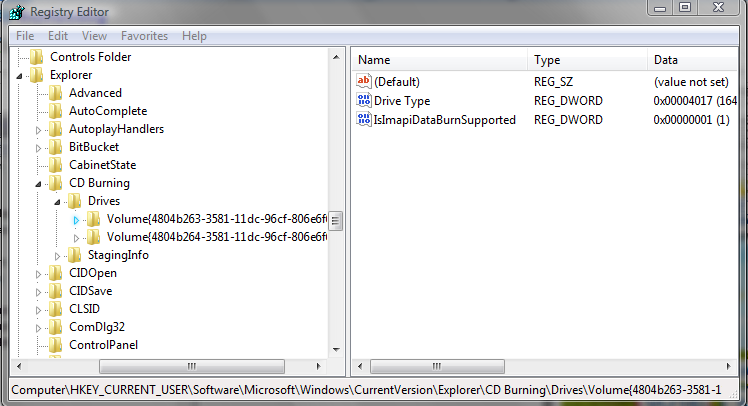The image size is (748, 406).
Task: Expand the BitBucket key
Action: [38, 148]
